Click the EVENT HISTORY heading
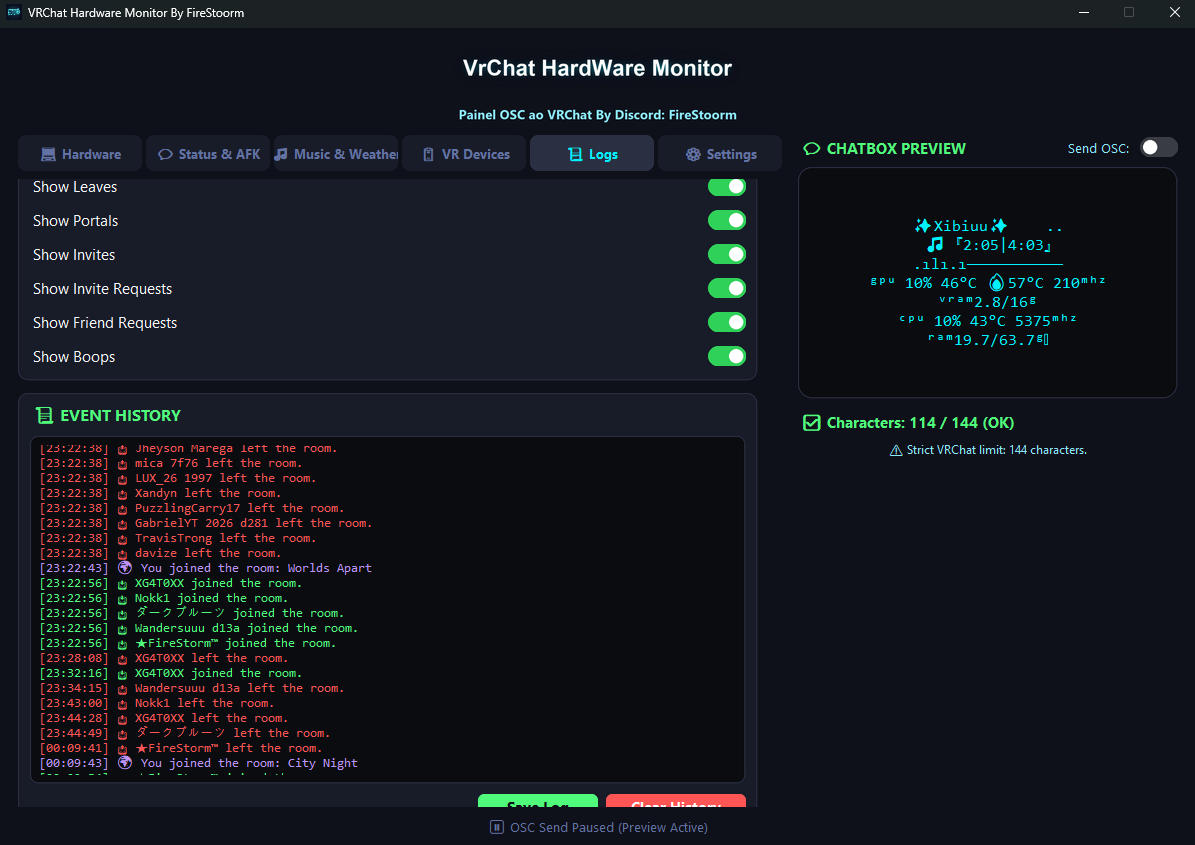Image resolution: width=1195 pixels, height=845 pixels. click(x=120, y=415)
